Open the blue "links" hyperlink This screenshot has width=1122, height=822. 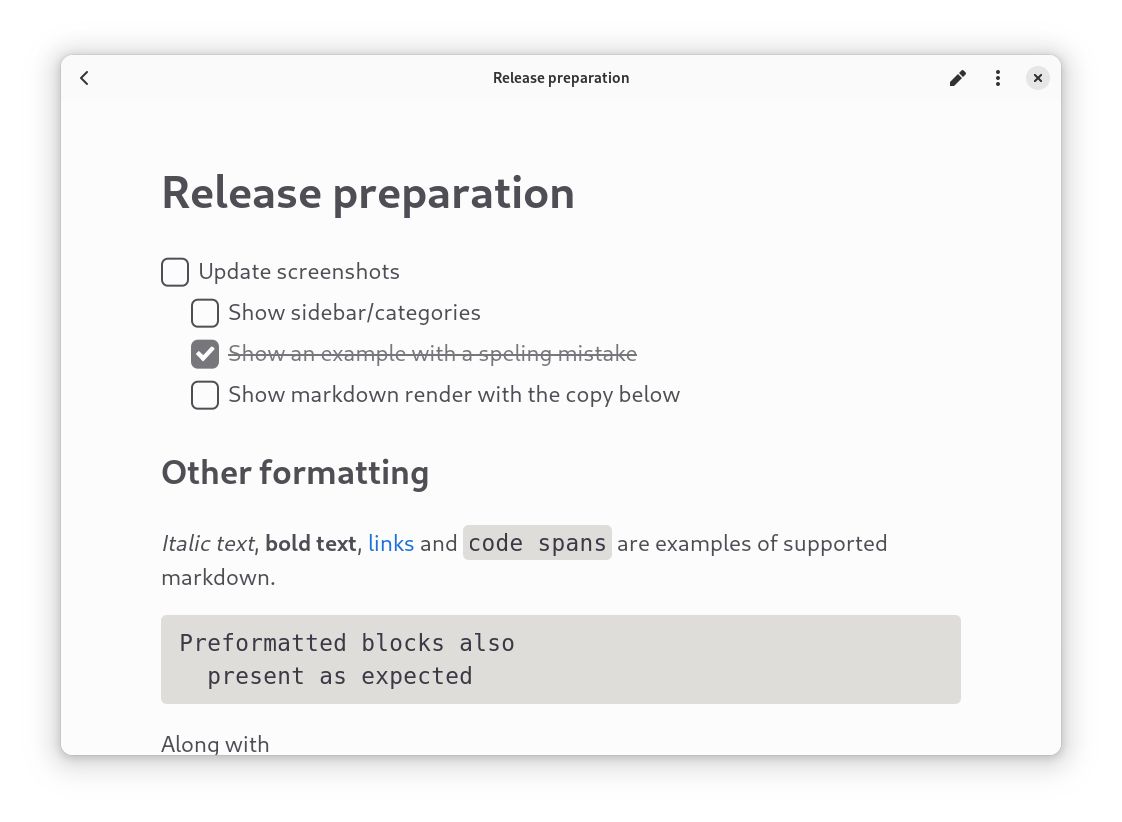coord(391,544)
